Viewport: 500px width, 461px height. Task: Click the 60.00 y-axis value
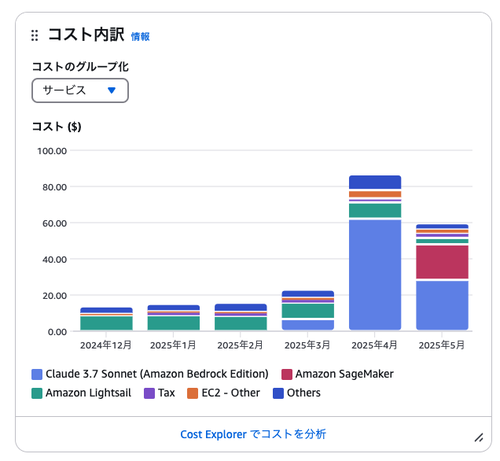55,223
